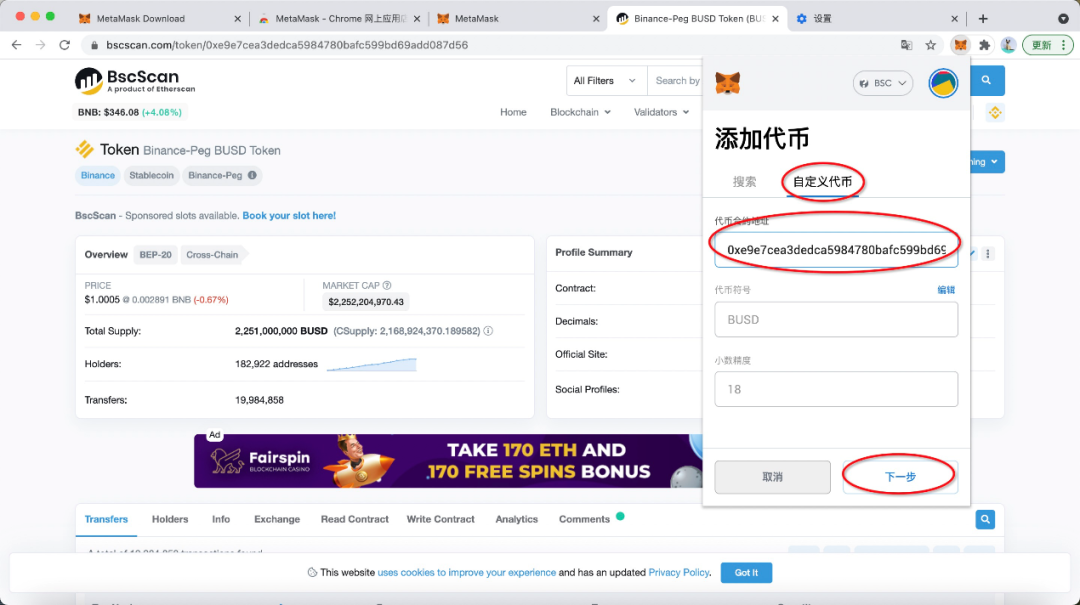Select the Transfers tab
Screen dimensions: 1080x605
[x=106, y=519]
